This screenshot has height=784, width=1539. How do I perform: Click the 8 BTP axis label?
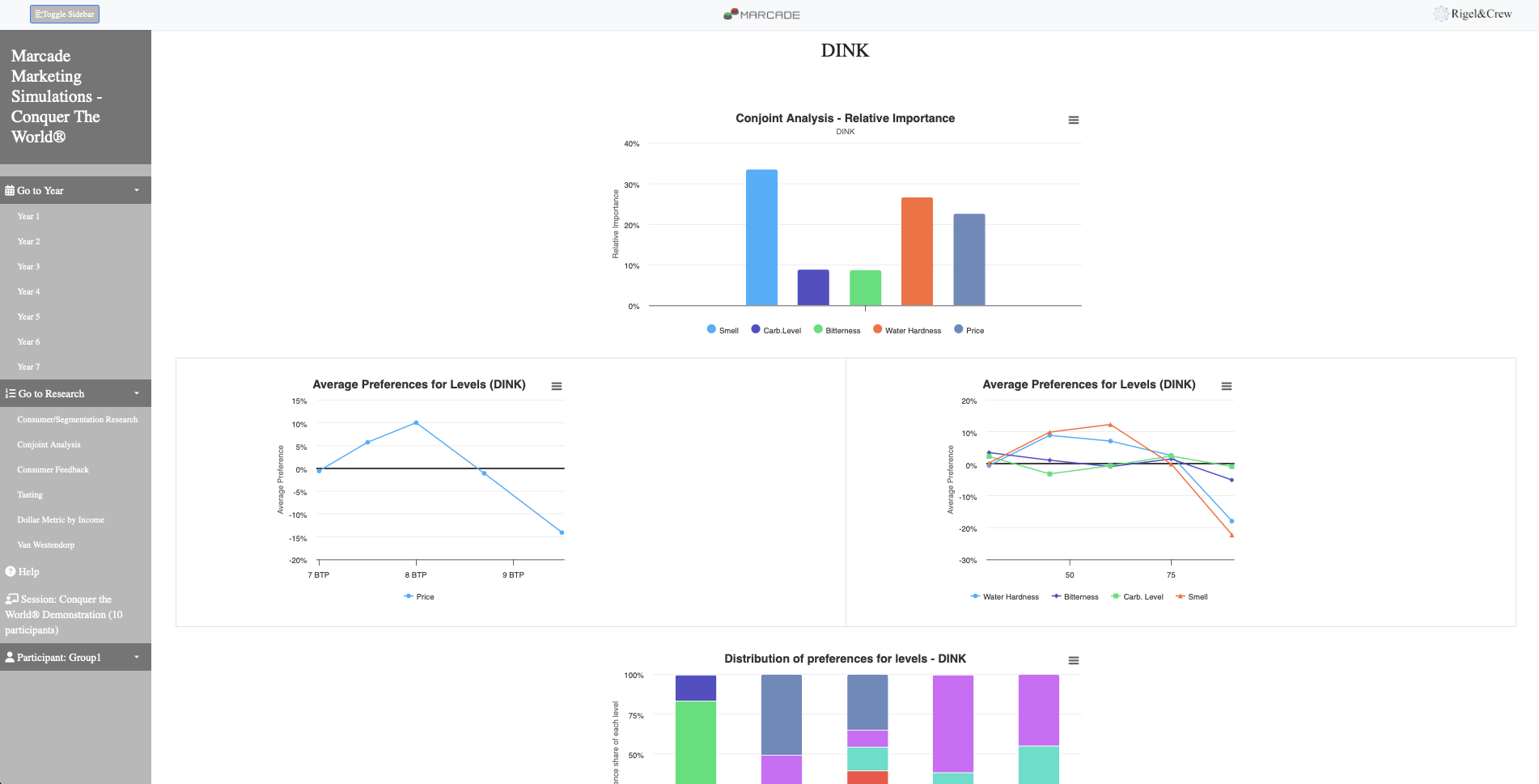click(x=416, y=575)
